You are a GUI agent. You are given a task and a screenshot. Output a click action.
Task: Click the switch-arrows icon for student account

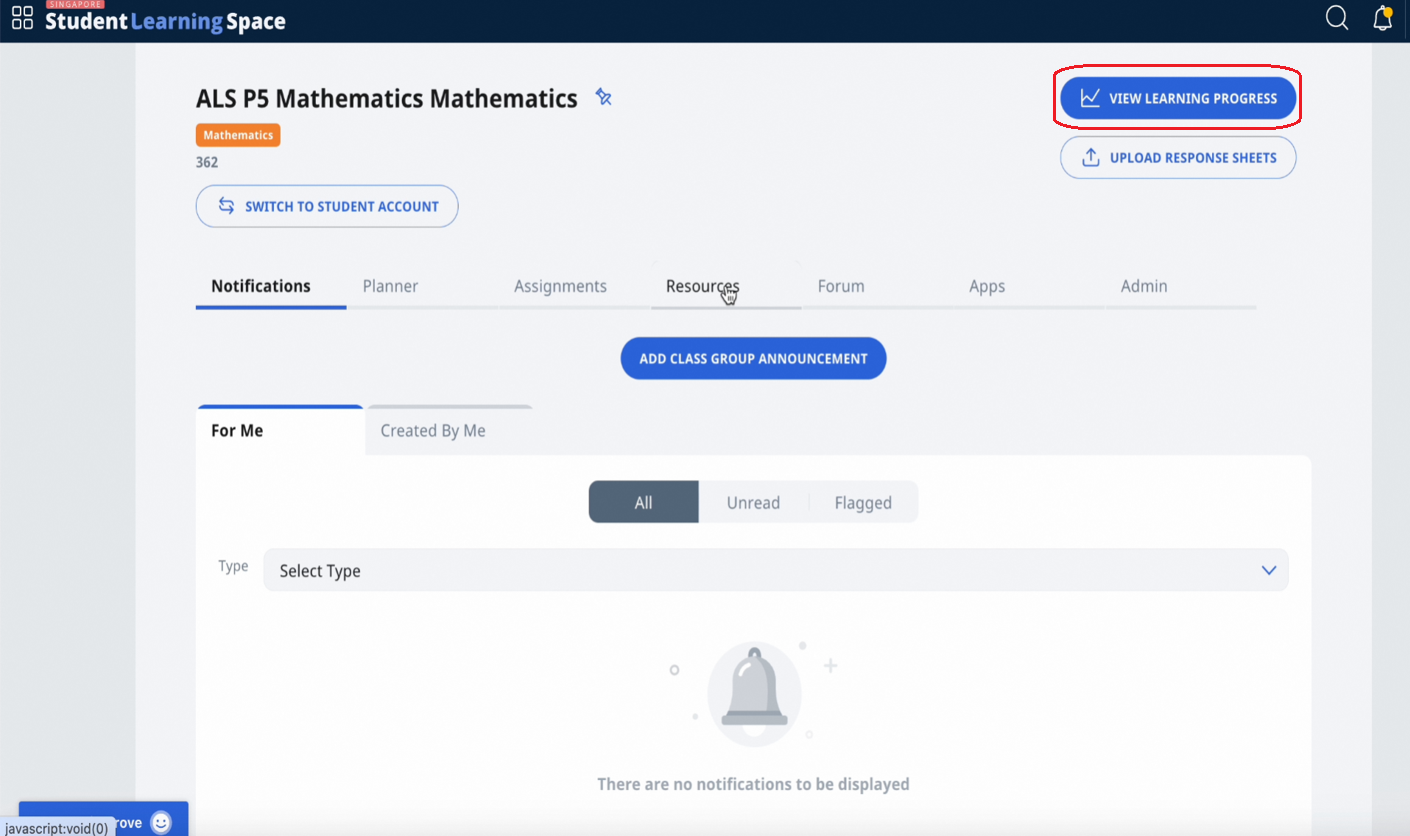[227, 206]
